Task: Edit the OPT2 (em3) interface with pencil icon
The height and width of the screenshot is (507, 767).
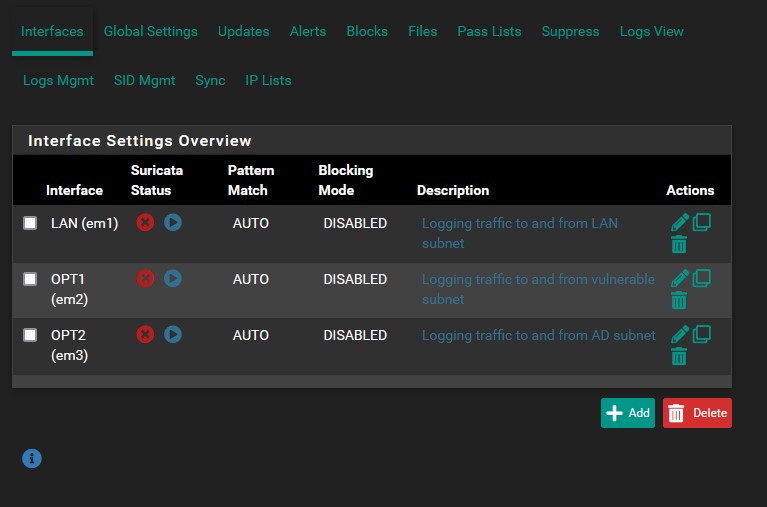Action: [679, 334]
